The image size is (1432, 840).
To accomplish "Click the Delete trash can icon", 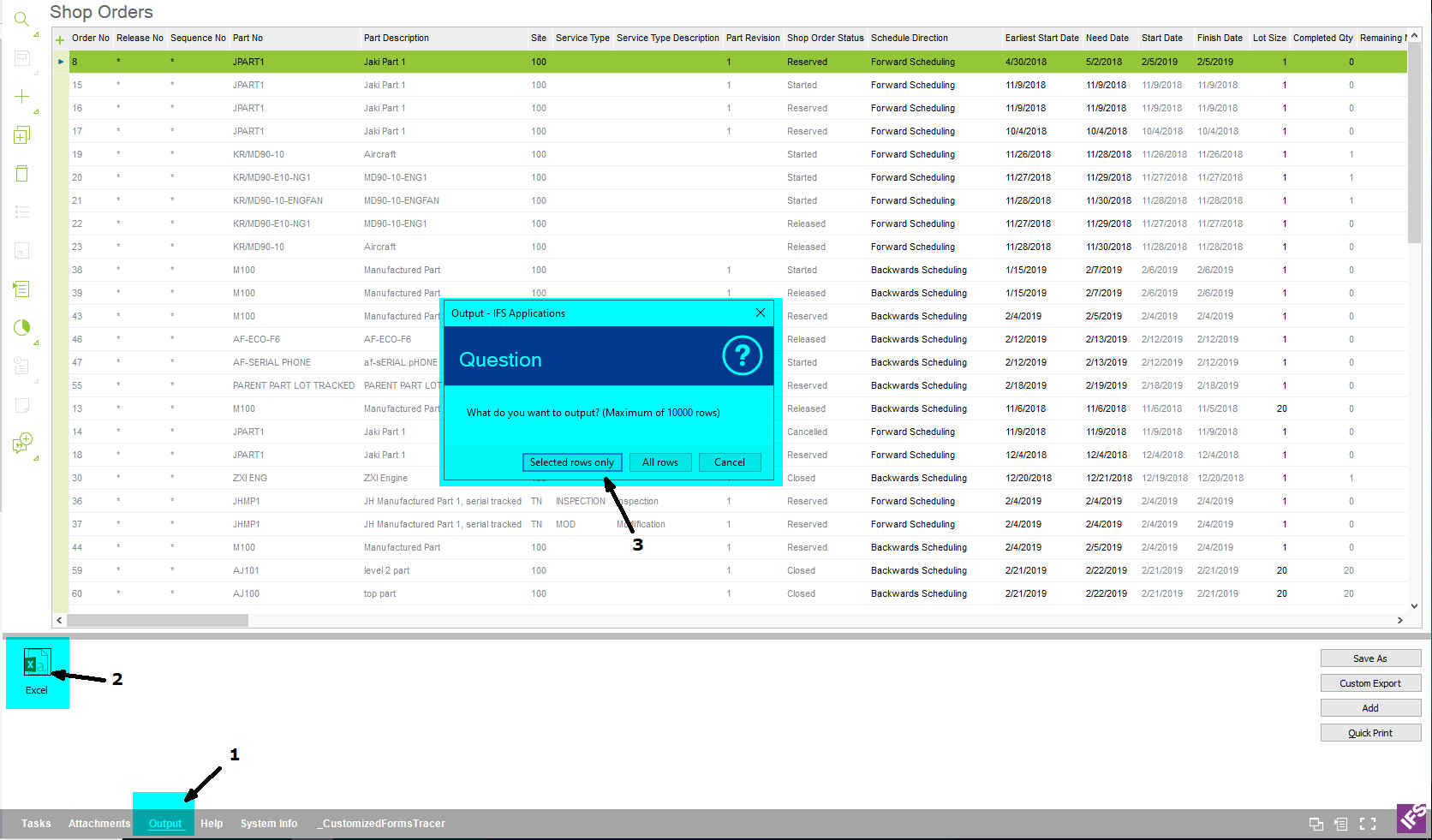I will (x=21, y=173).
